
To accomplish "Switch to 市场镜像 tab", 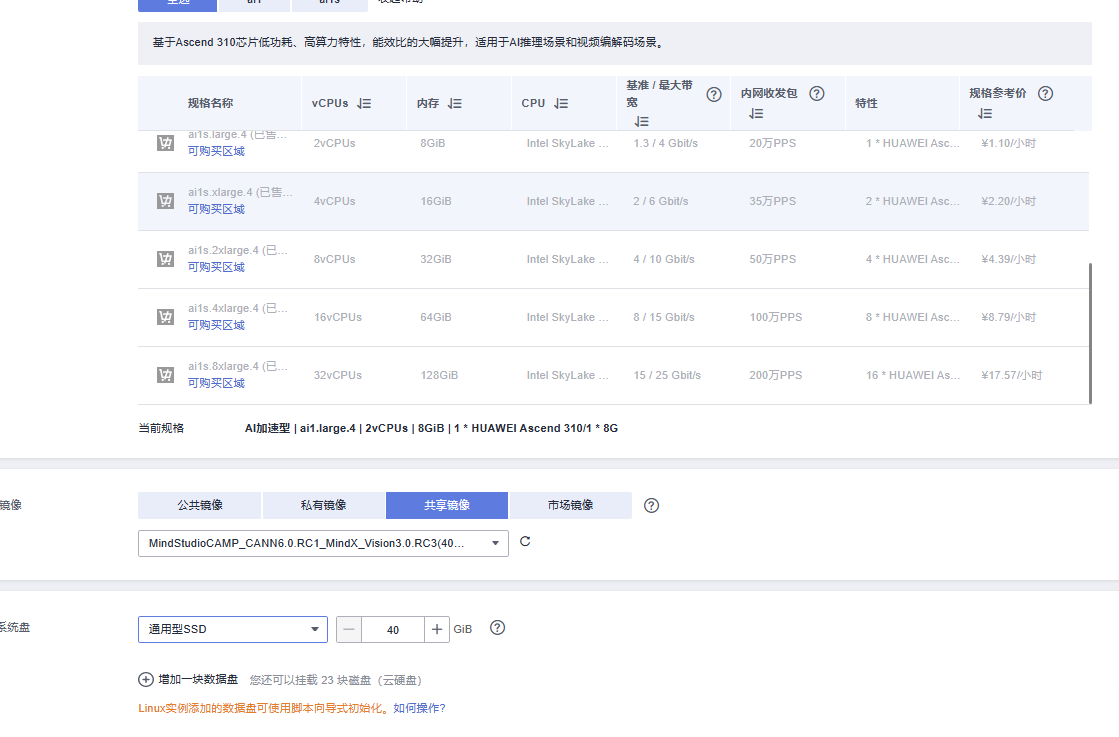I will pyautogui.click(x=570, y=505).
